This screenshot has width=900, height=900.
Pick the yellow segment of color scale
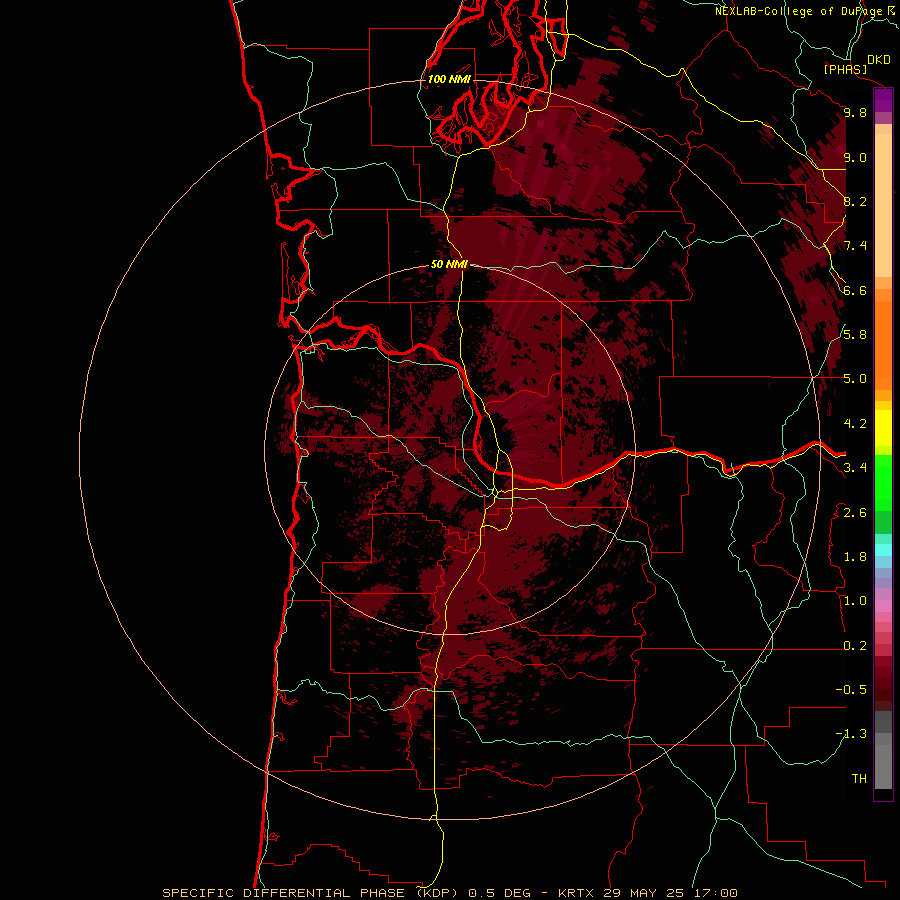(x=883, y=428)
